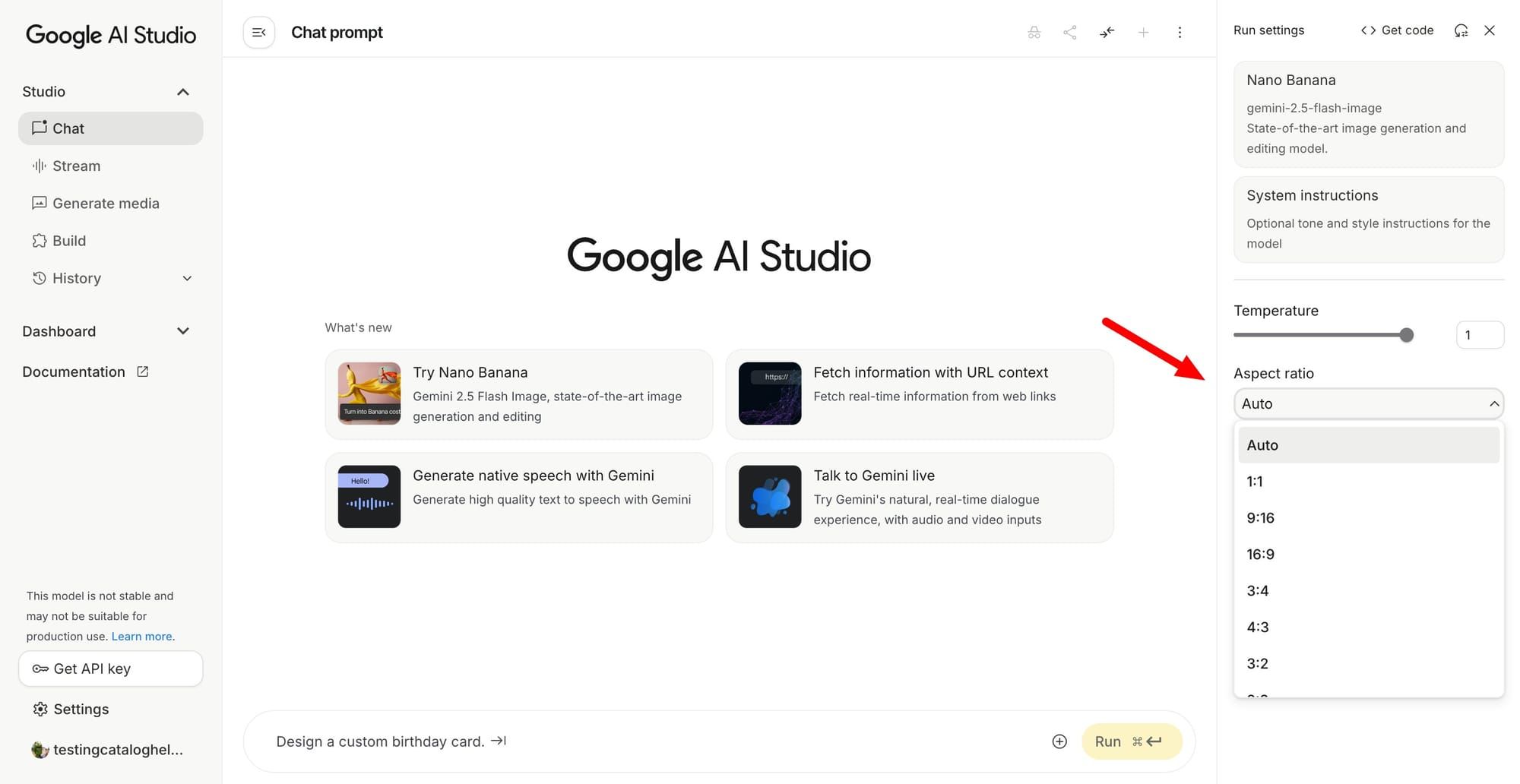Select 3:2 aspect ratio option

(x=1369, y=664)
